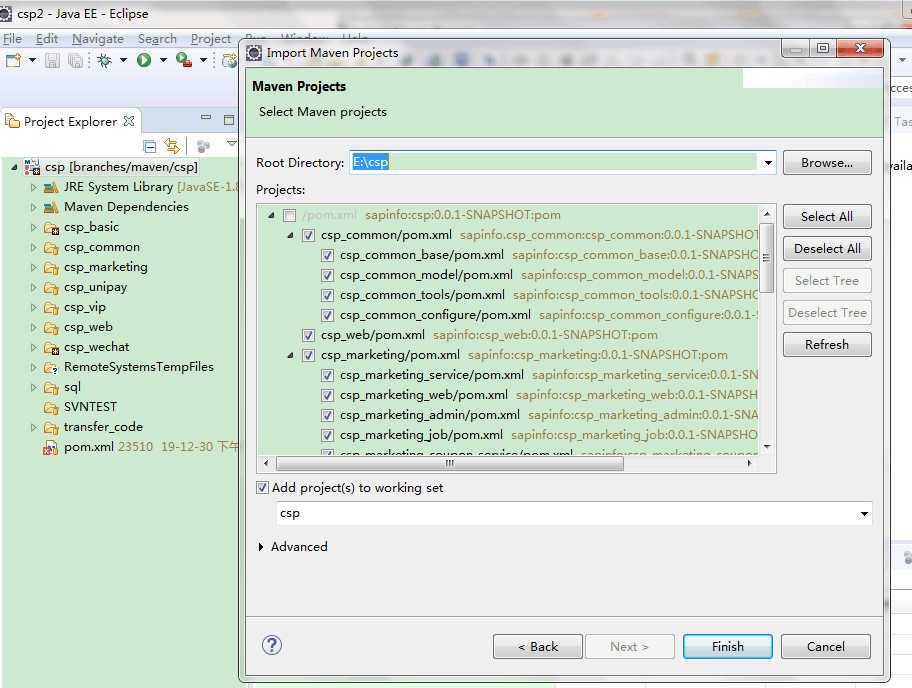Toggle Add project(s) to working set
Screen dimensions: 912x688
pyautogui.click(x=262, y=488)
